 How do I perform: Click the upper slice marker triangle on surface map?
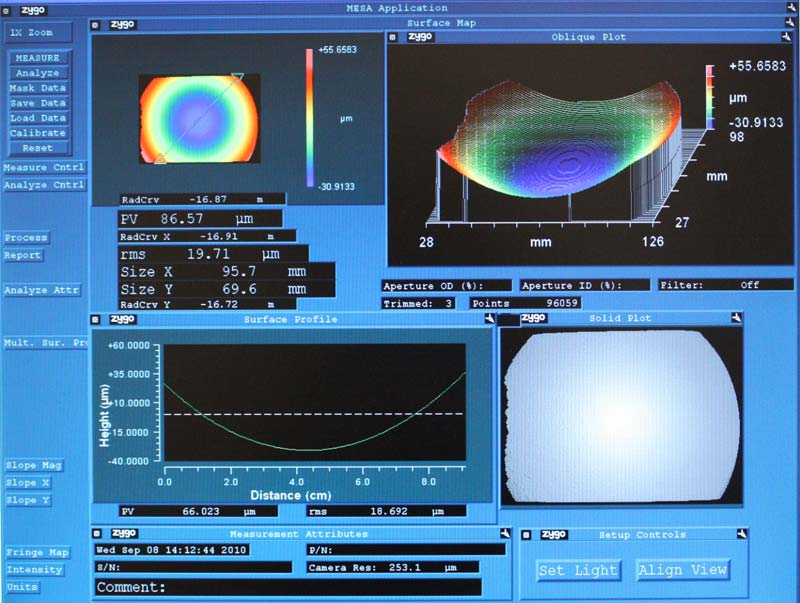click(x=237, y=78)
